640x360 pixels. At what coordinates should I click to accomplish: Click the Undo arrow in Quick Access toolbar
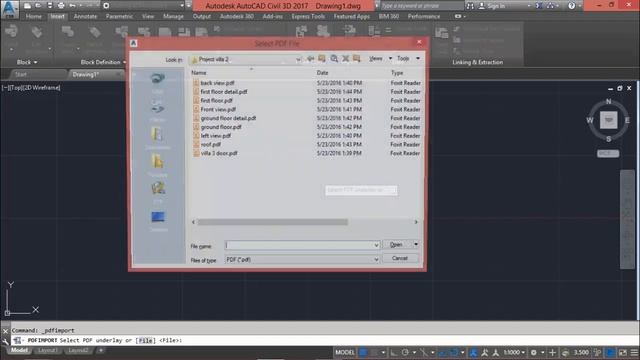click(73, 6)
